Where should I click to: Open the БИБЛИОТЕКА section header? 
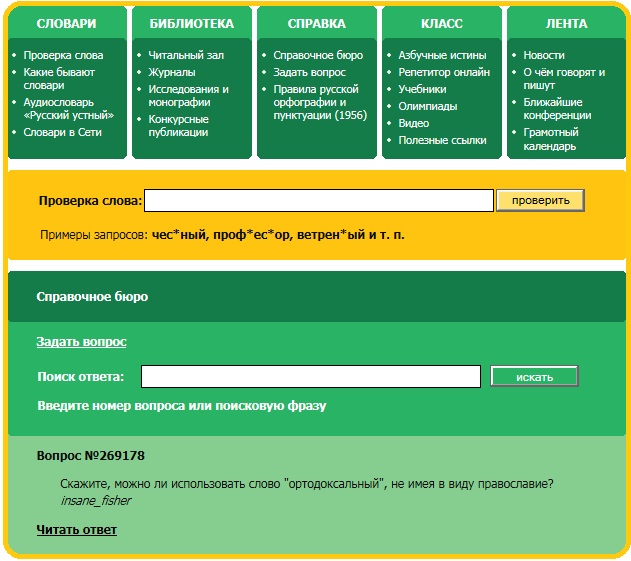[x=192, y=23]
